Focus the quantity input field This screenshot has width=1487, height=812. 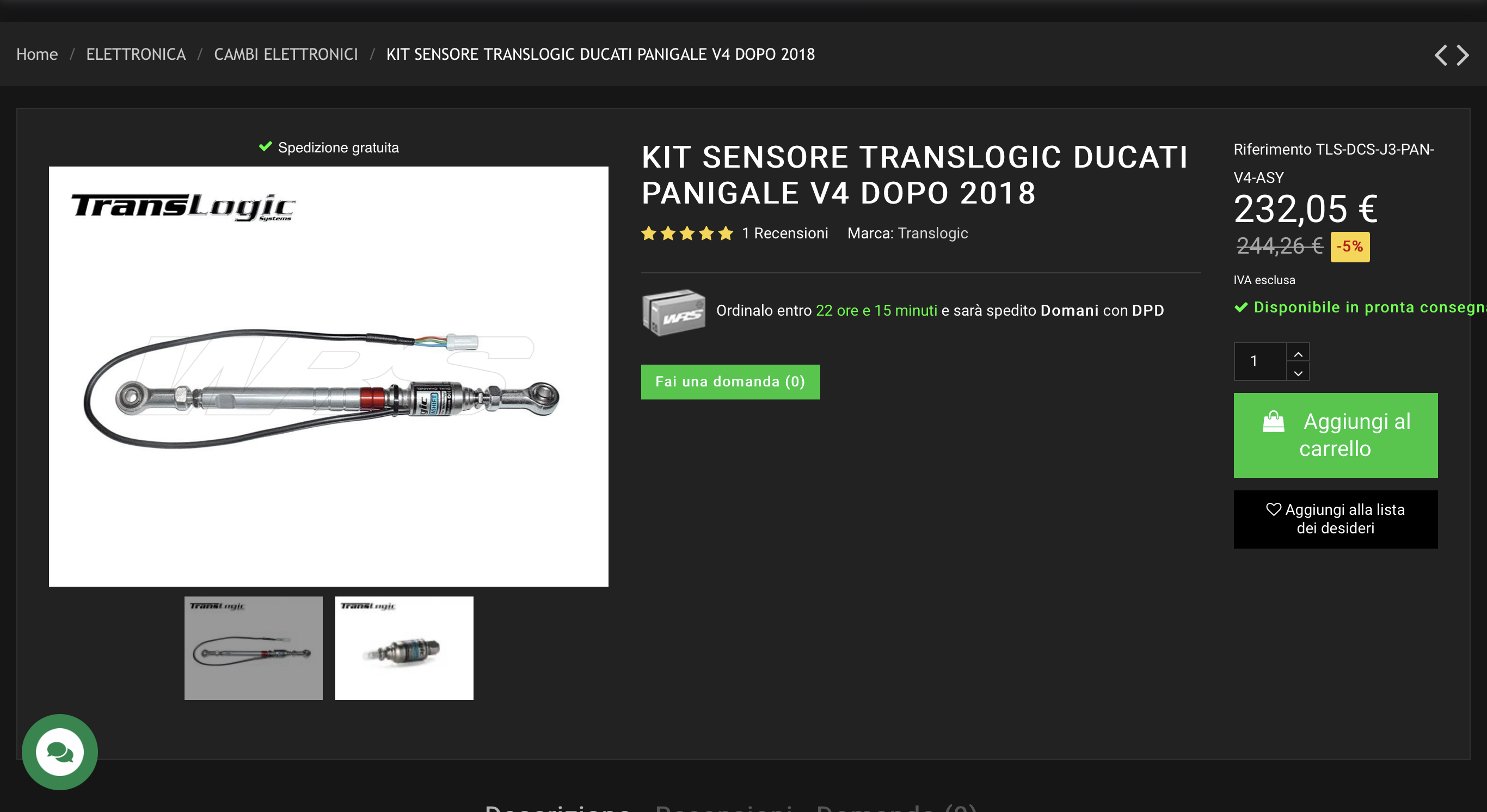(x=1259, y=361)
